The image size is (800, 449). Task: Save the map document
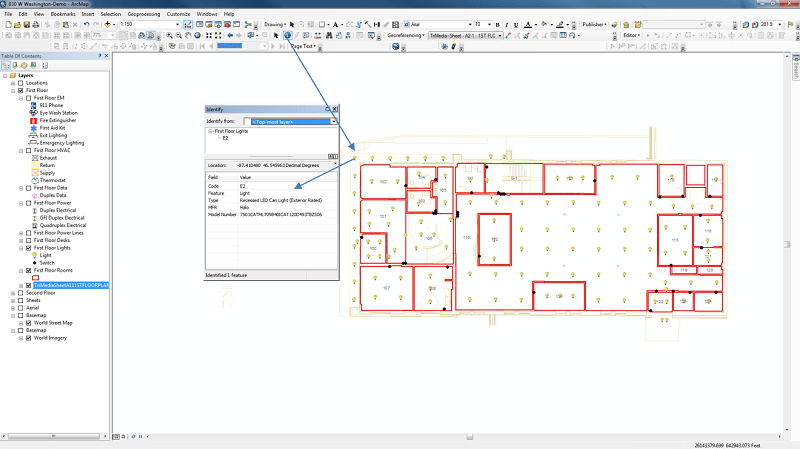point(27,24)
